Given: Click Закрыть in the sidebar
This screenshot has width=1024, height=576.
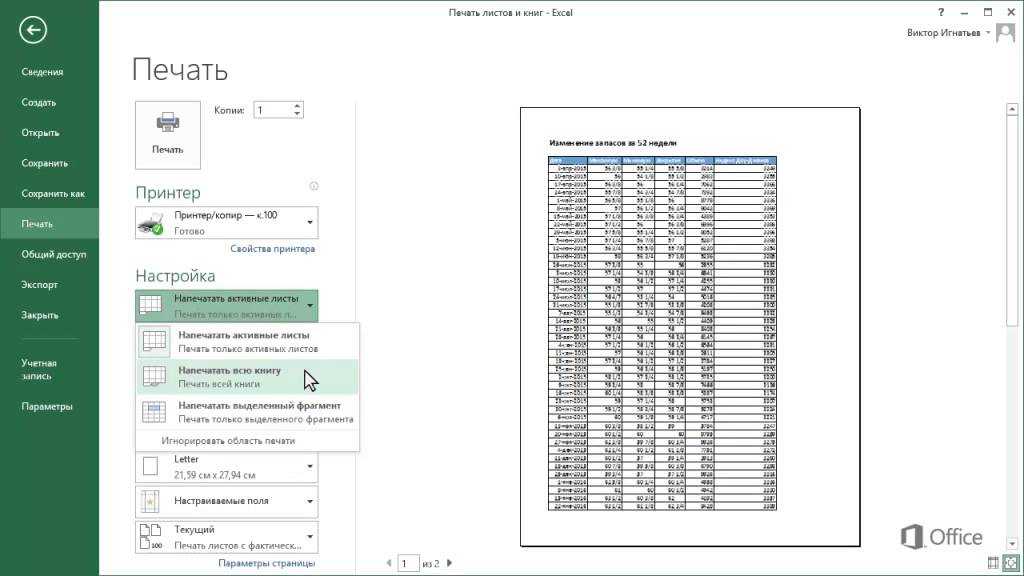Looking at the screenshot, I should pos(40,315).
